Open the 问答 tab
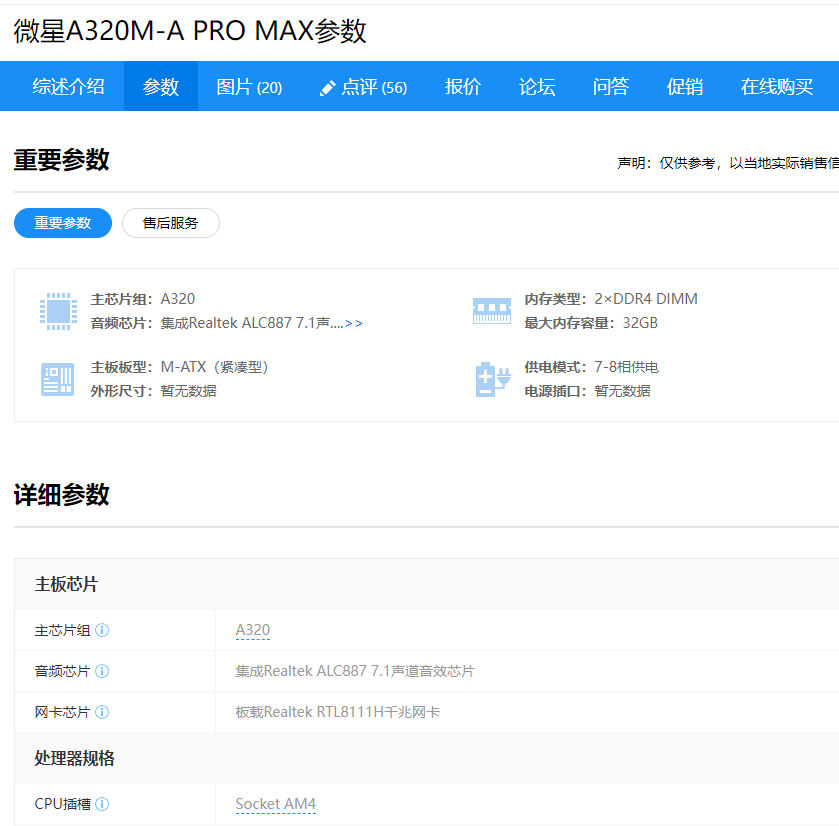The image size is (839, 826). pos(611,86)
